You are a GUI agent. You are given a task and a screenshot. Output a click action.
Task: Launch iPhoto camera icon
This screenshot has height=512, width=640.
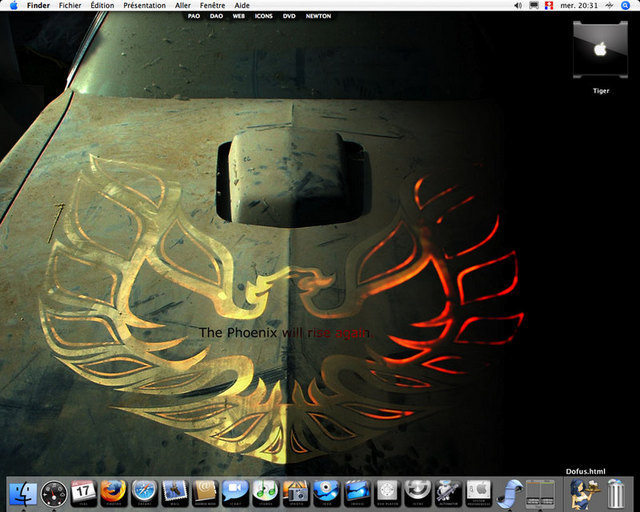coord(296,493)
